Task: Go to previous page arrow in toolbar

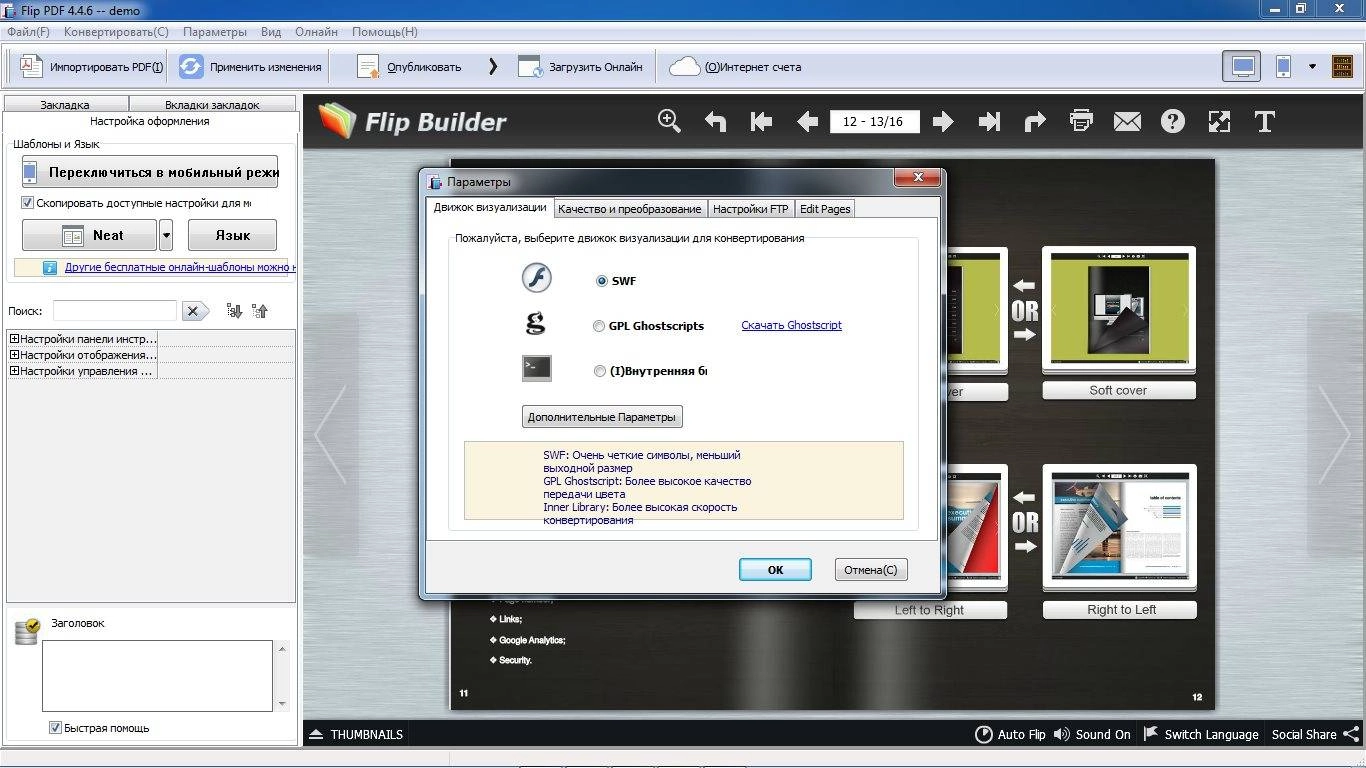Action: click(x=807, y=122)
